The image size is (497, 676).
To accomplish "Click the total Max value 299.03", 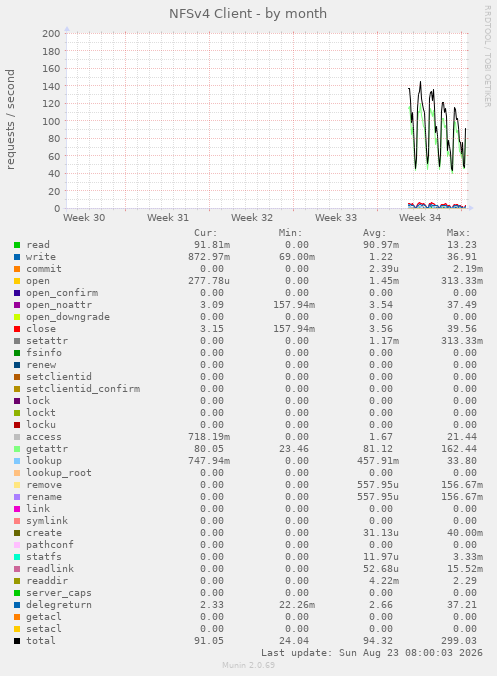I will click(461, 641).
